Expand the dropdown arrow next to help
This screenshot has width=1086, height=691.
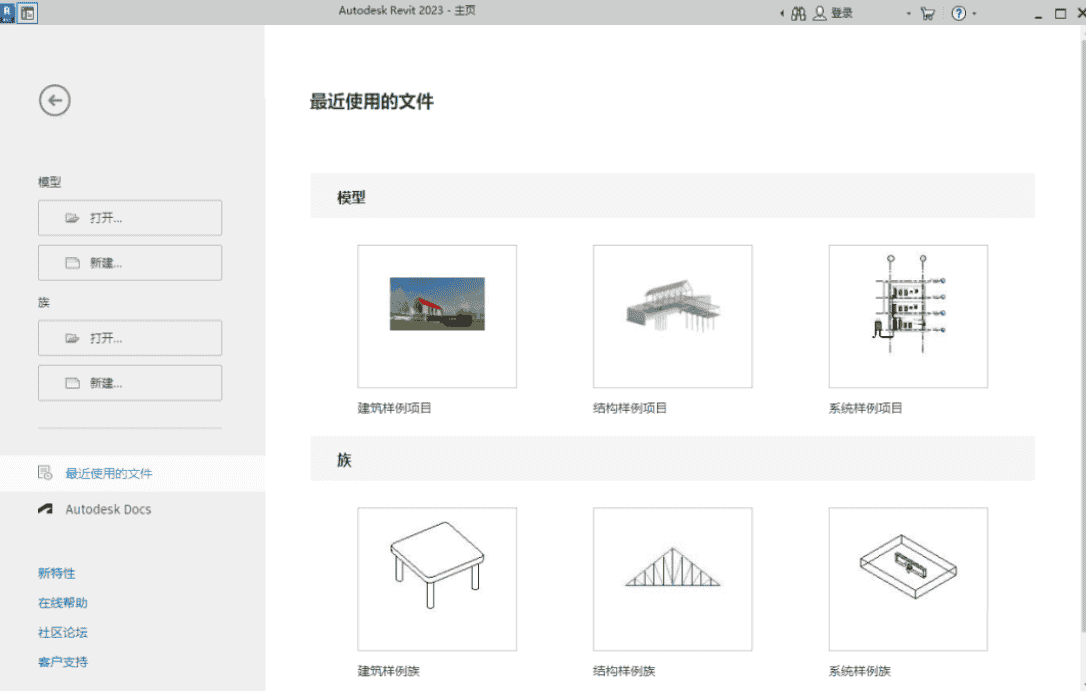975,14
